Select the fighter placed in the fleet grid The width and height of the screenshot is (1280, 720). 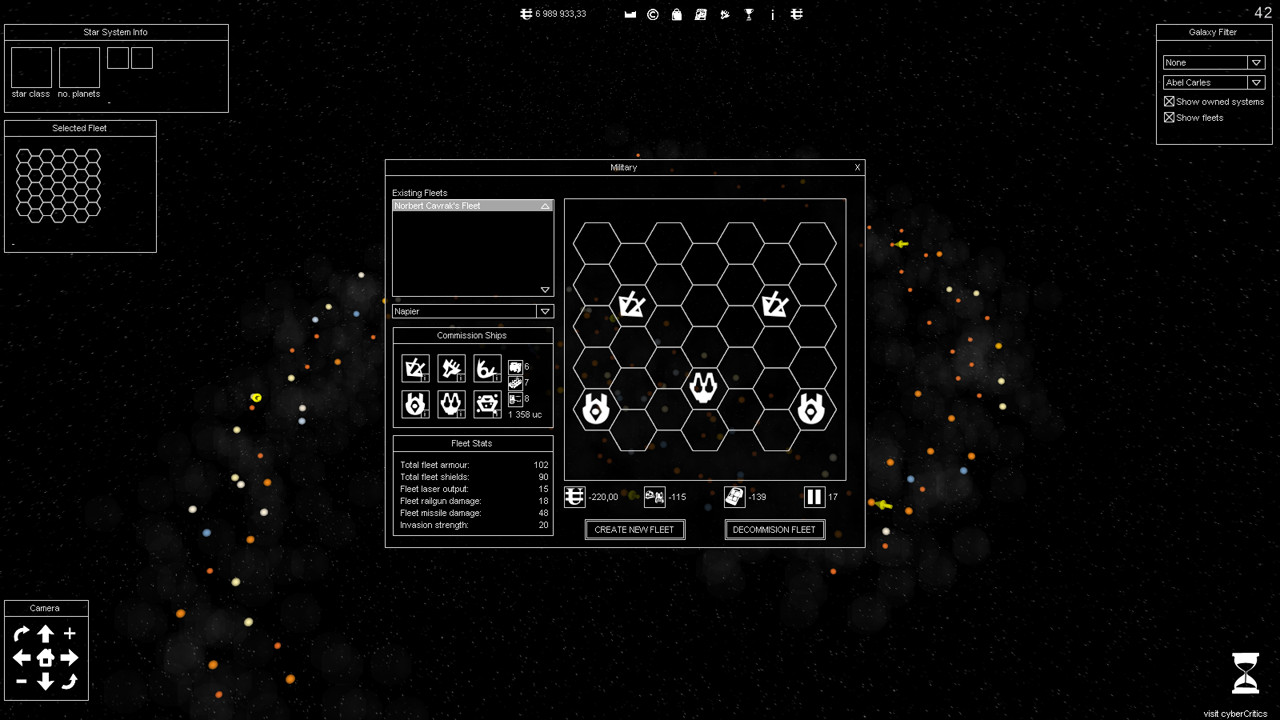point(632,305)
